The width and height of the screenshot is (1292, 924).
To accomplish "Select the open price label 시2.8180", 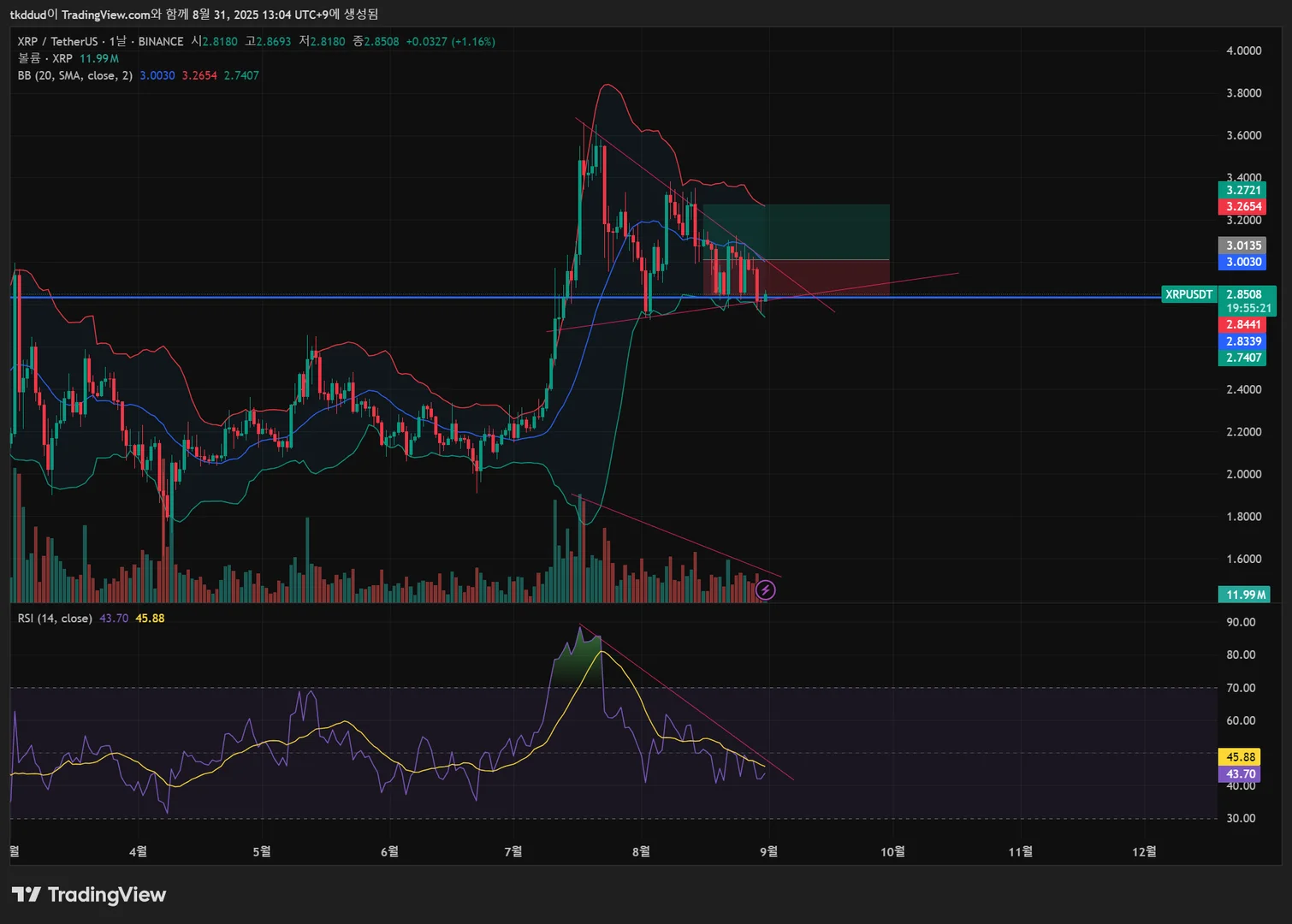I will click(x=215, y=41).
